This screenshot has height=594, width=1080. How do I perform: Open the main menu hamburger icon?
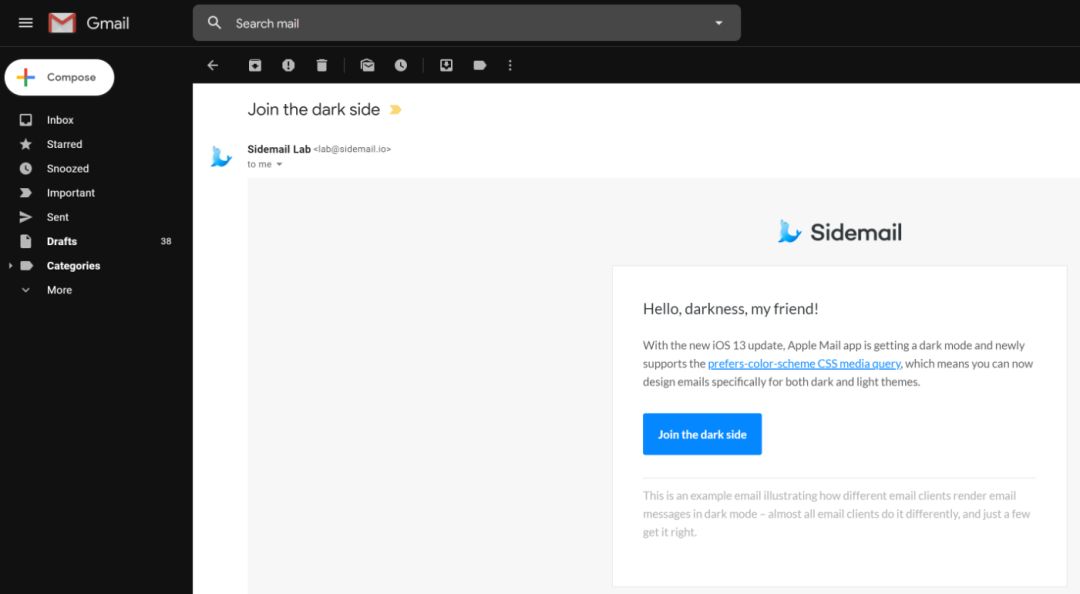(25, 23)
